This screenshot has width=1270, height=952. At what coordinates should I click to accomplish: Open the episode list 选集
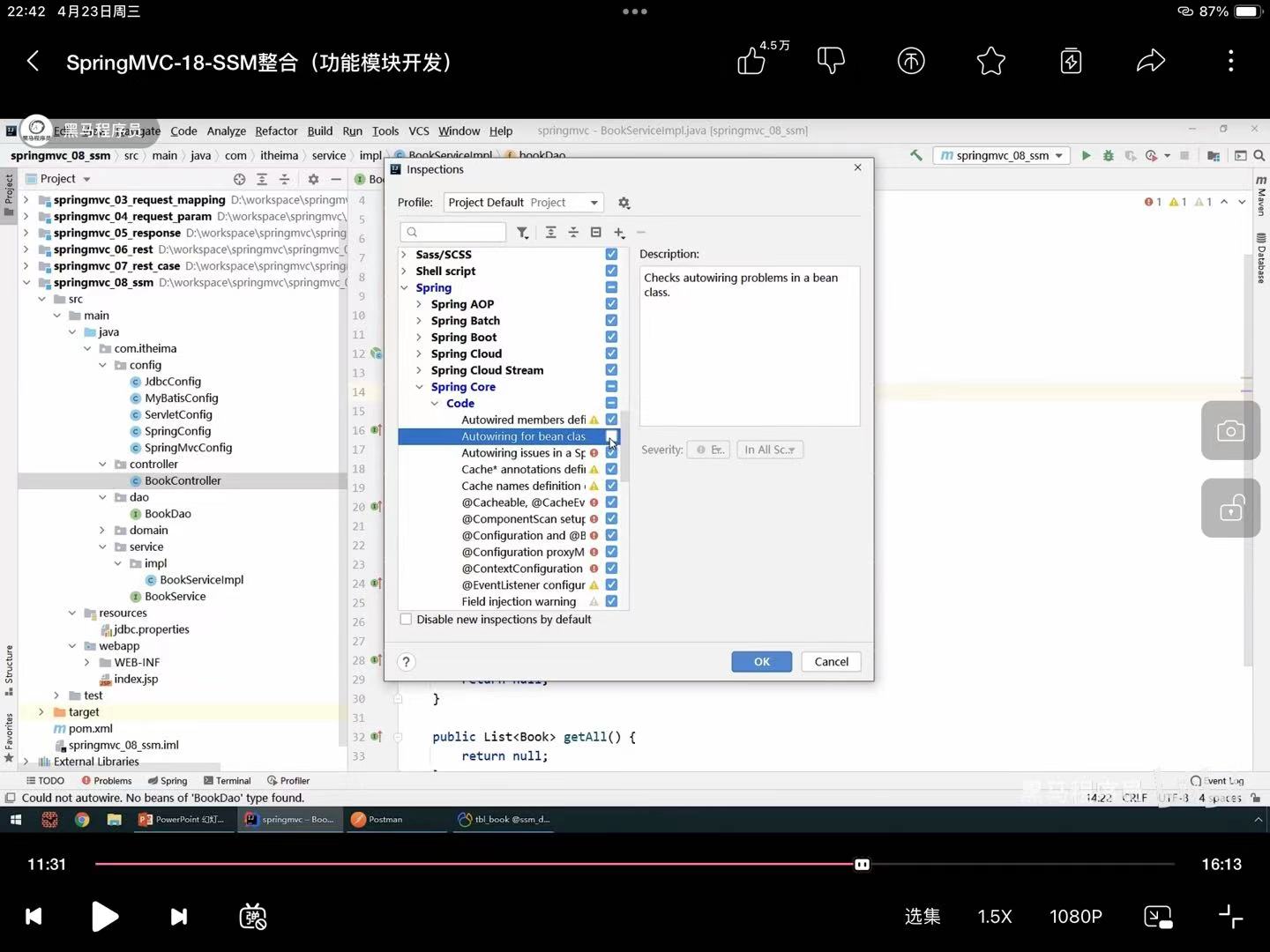(923, 917)
